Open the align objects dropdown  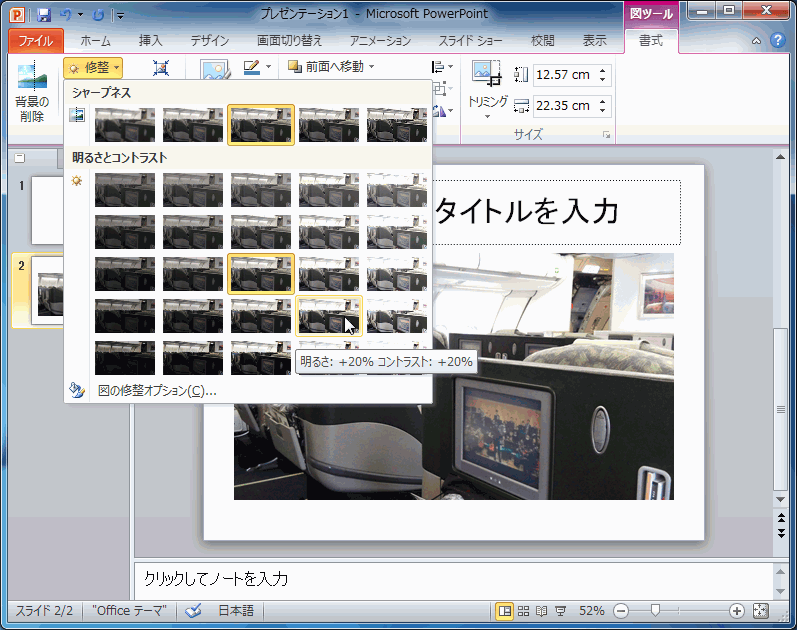point(442,67)
